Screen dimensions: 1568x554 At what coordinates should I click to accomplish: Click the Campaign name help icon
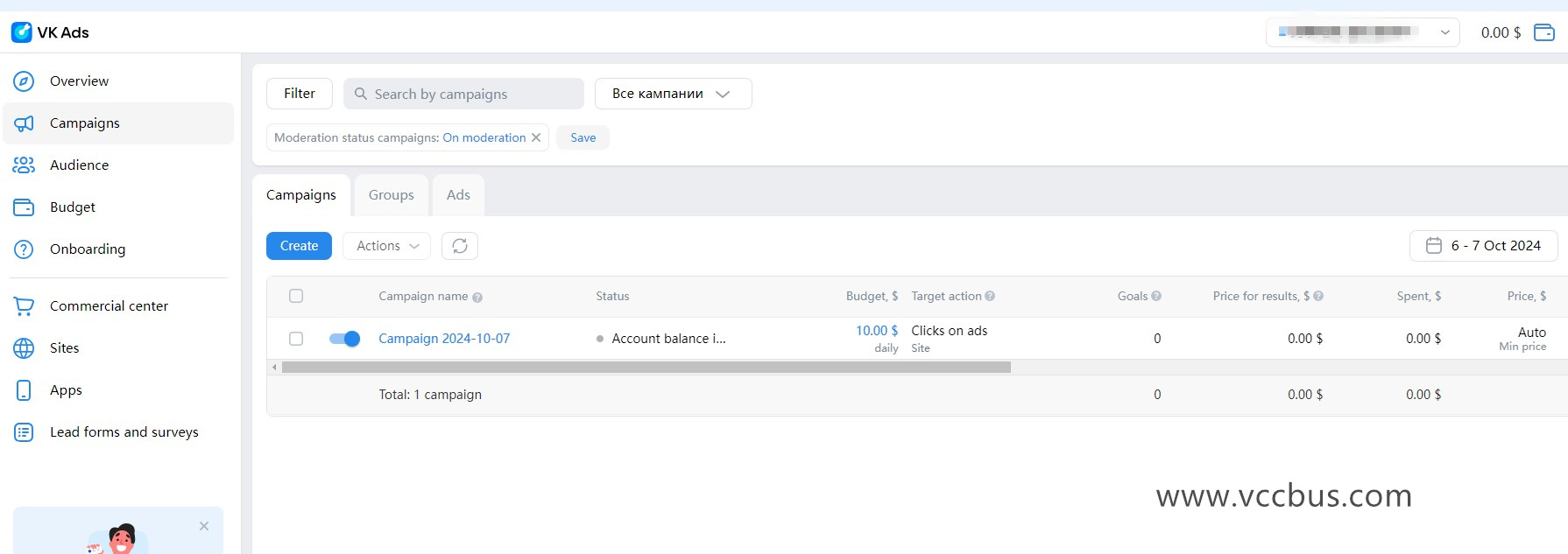coord(477,298)
